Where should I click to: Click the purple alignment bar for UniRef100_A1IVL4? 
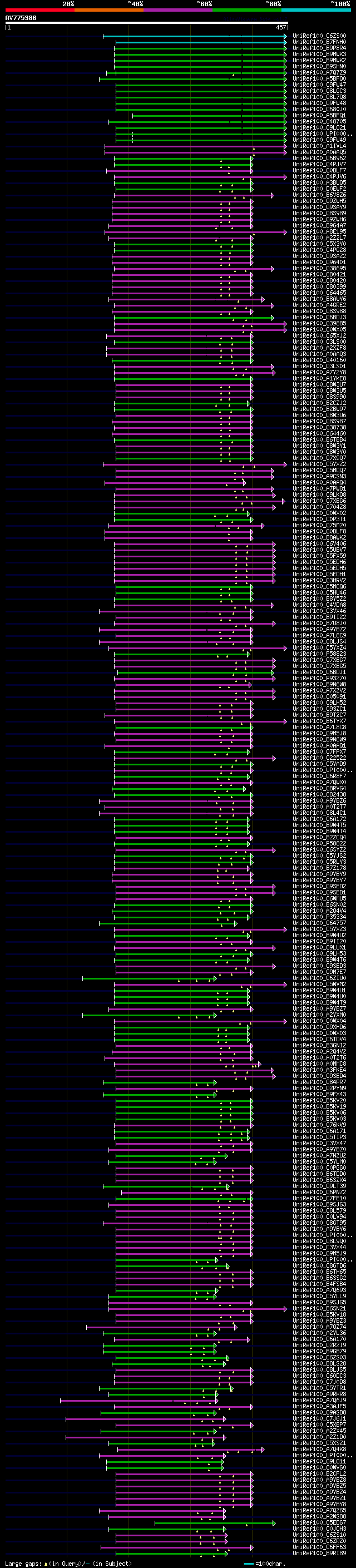tap(195, 146)
